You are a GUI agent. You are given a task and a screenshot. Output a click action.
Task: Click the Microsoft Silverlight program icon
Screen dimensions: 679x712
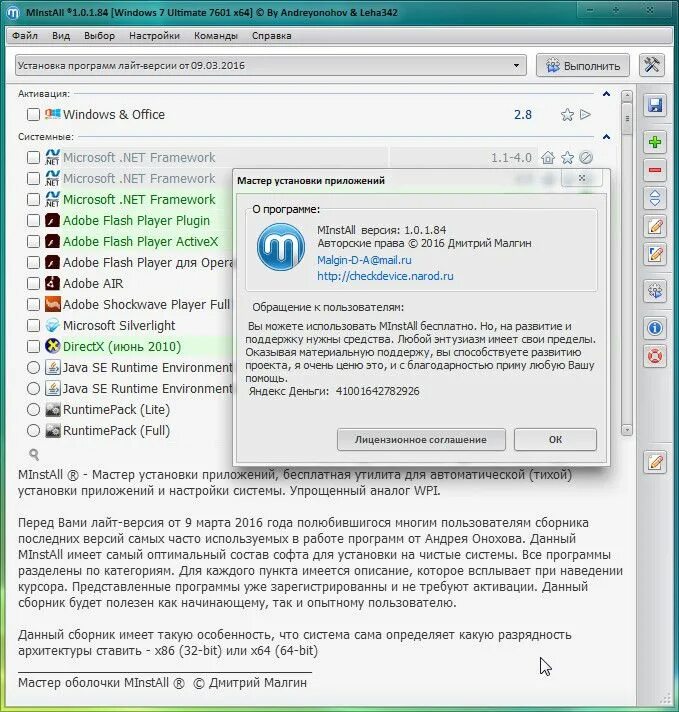pos(53,326)
